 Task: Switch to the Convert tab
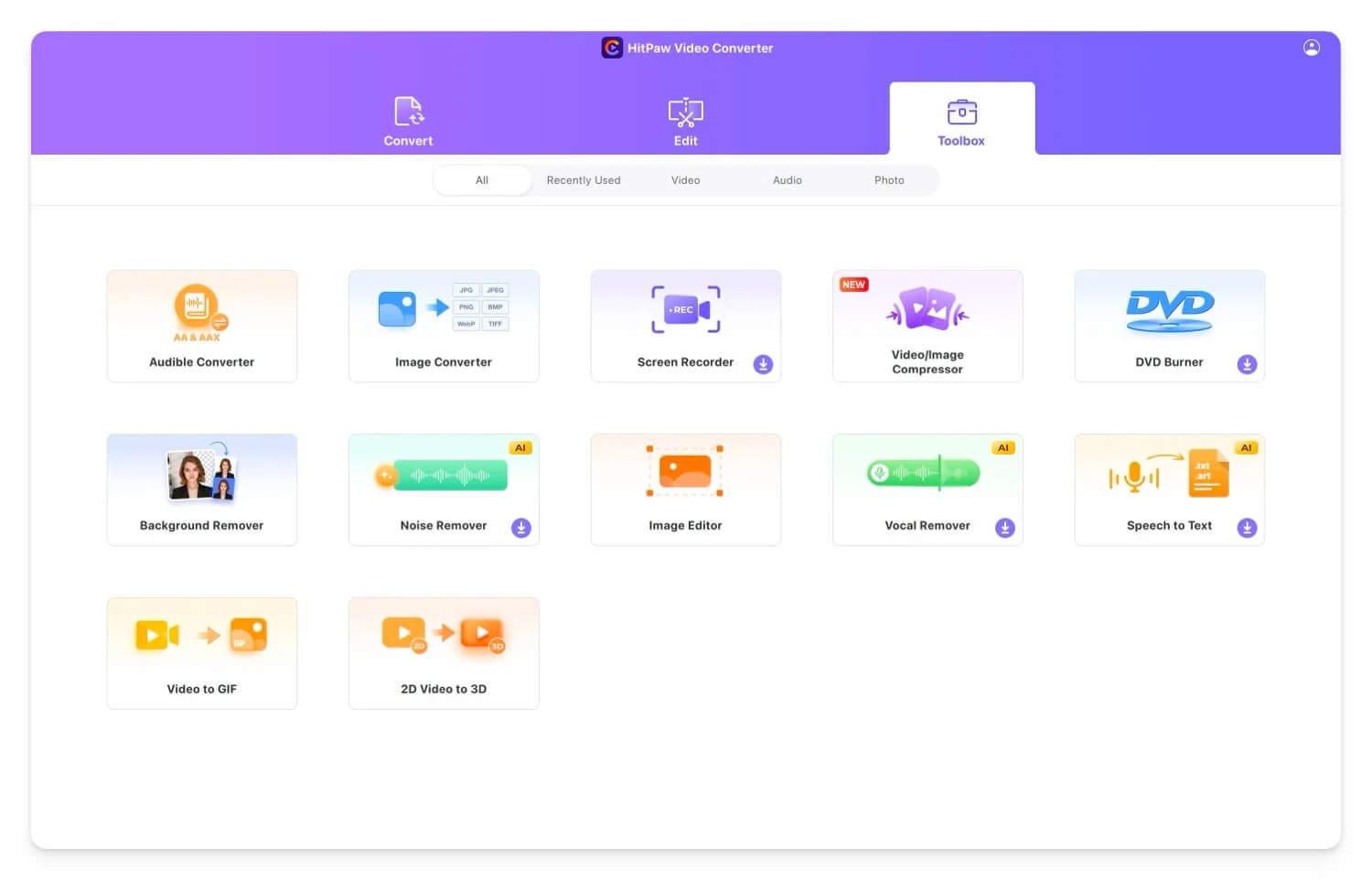click(x=408, y=122)
